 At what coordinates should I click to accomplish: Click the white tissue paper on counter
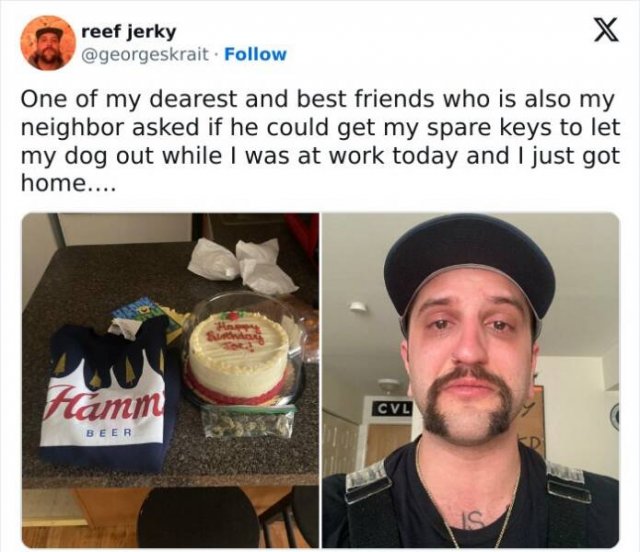243,265
